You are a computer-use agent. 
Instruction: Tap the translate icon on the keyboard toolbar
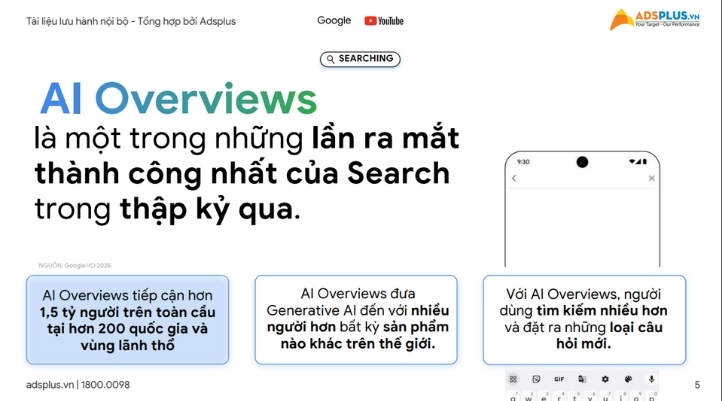point(582,379)
